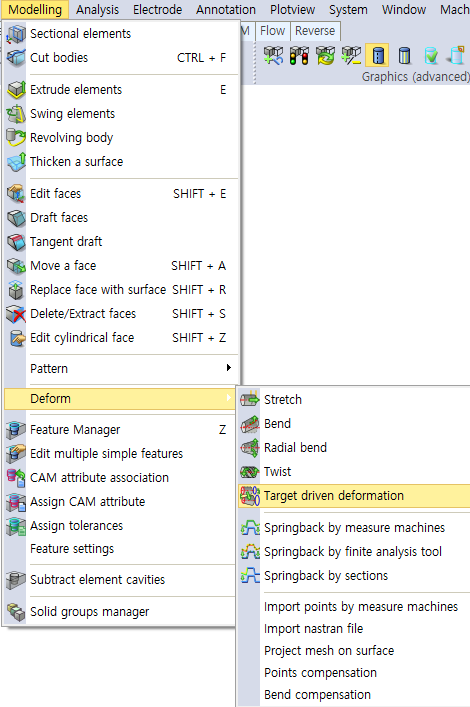
Task: Expand the Deform submenu
Action: [120, 399]
